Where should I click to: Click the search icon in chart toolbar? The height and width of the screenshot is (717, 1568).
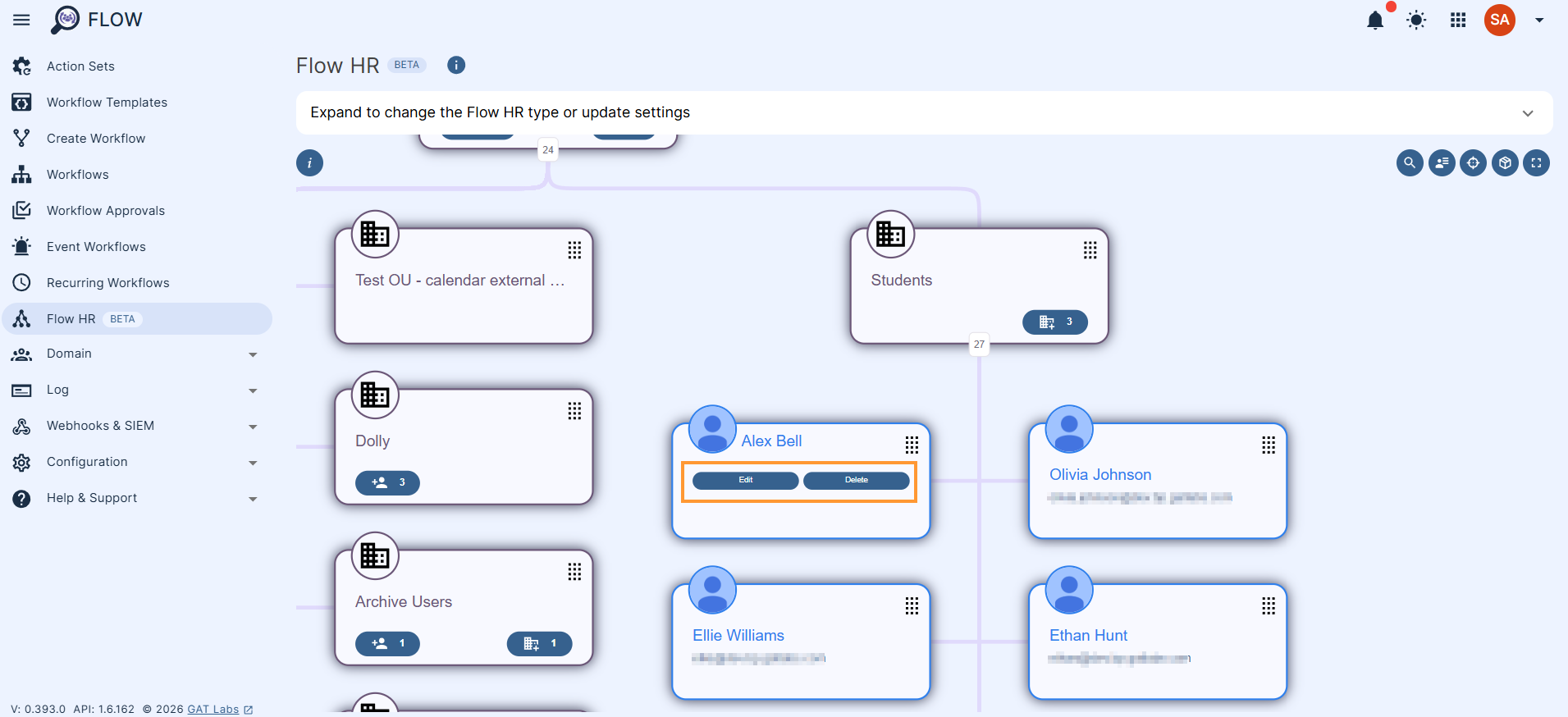[x=1410, y=163]
